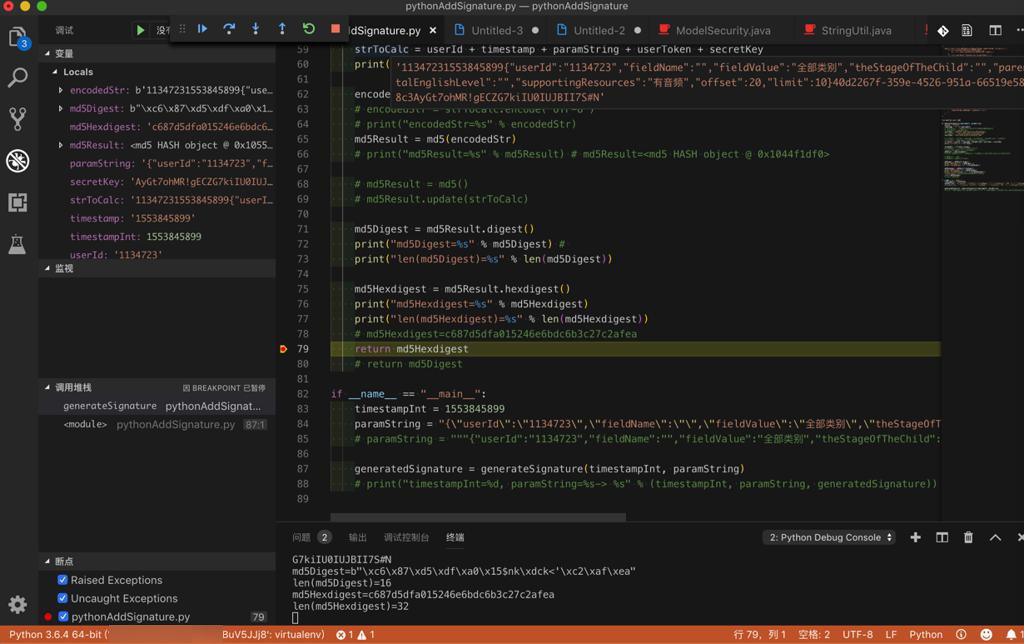Select the <module> call stack frame
Screen dimensions: 1024x644
[x=86, y=424]
